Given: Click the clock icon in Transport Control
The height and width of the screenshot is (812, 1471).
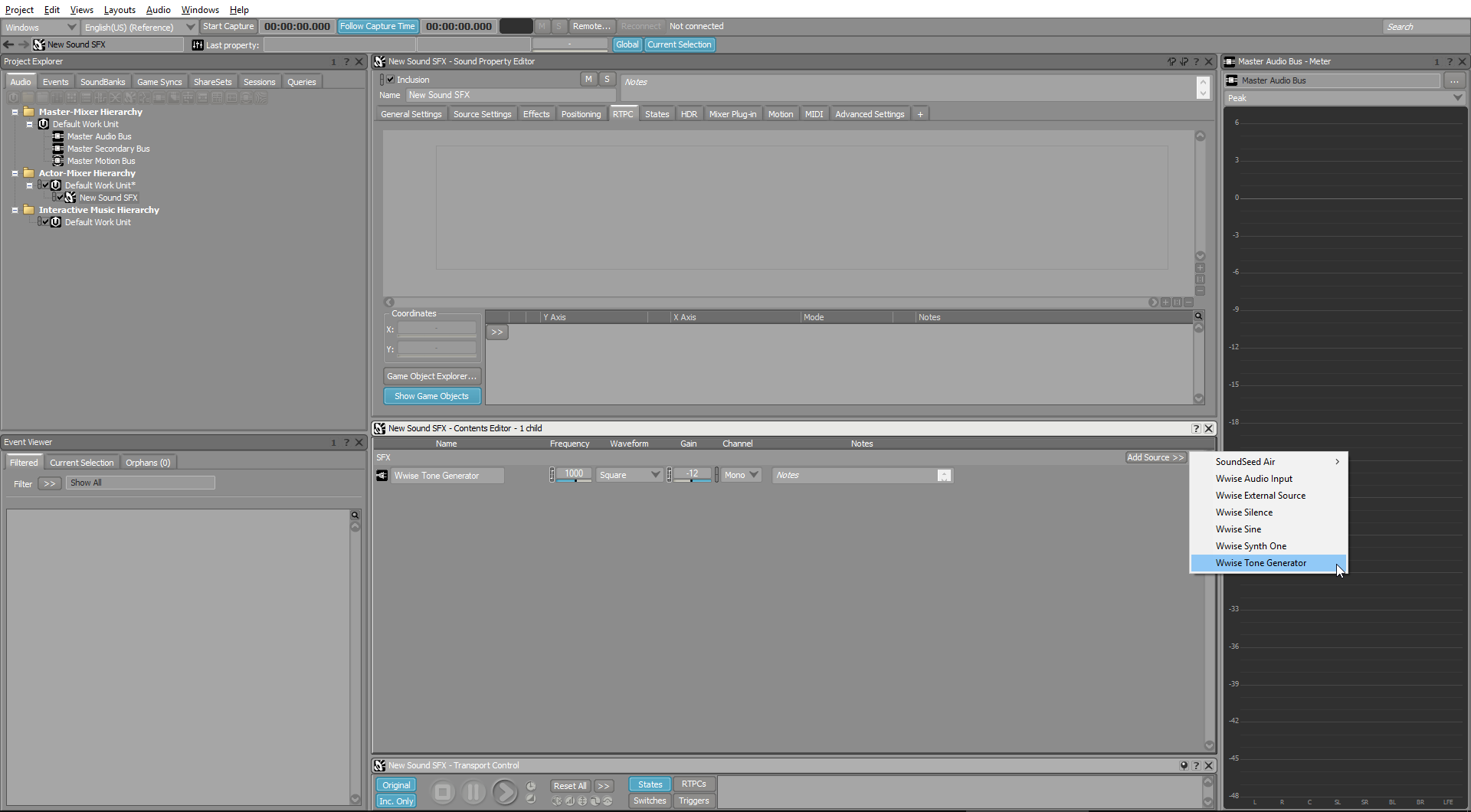Looking at the screenshot, I should tap(531, 786).
